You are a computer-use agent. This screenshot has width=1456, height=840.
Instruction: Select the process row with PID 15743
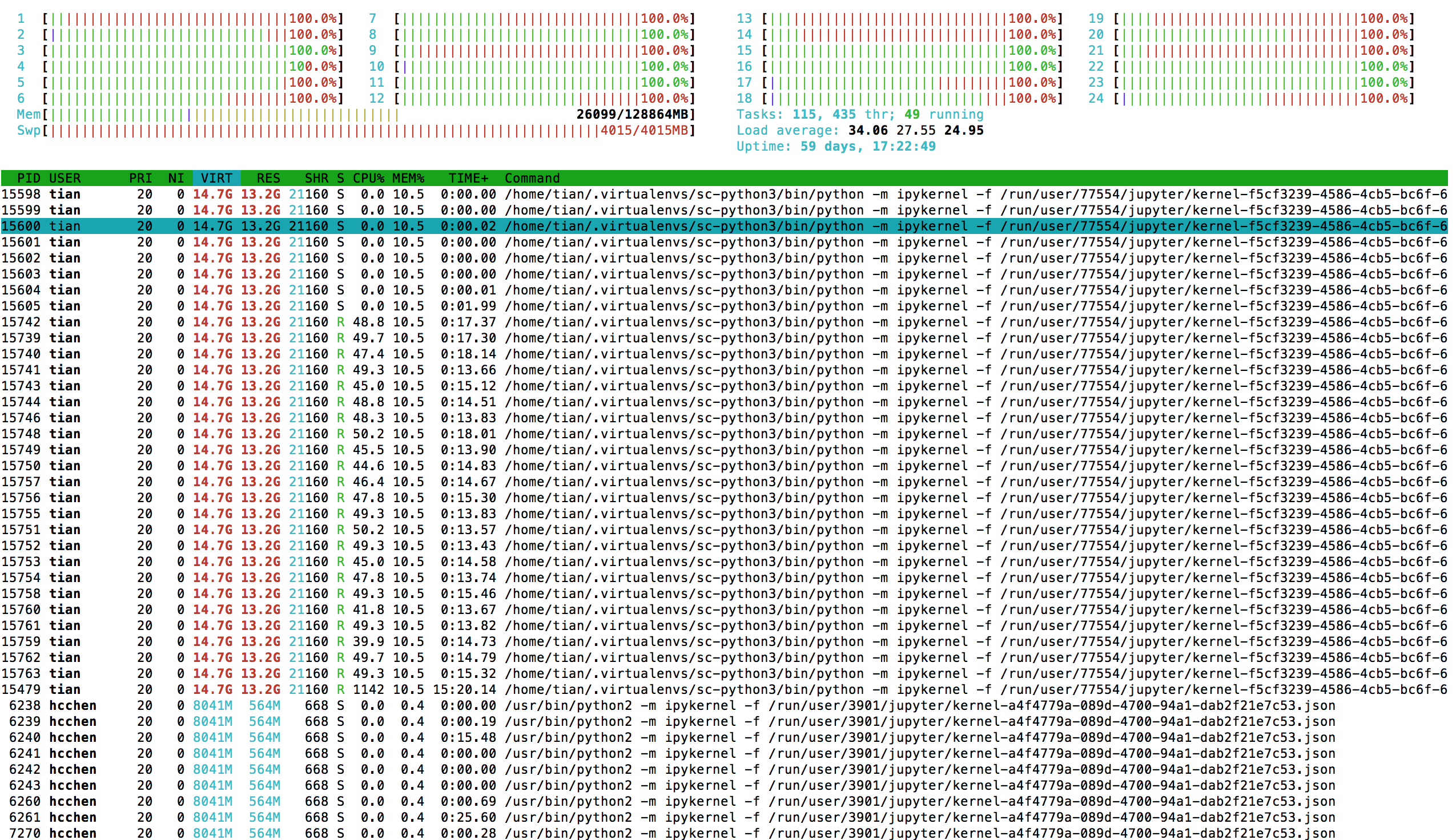(724, 386)
